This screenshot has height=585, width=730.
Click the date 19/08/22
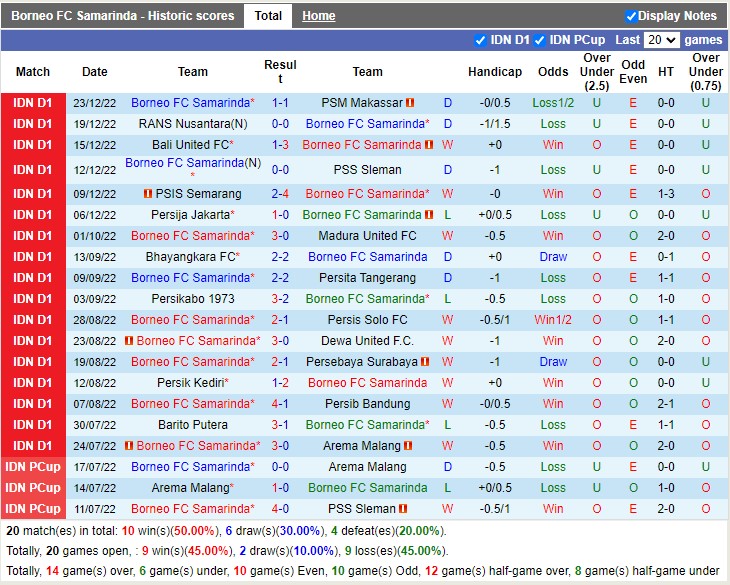click(95, 362)
